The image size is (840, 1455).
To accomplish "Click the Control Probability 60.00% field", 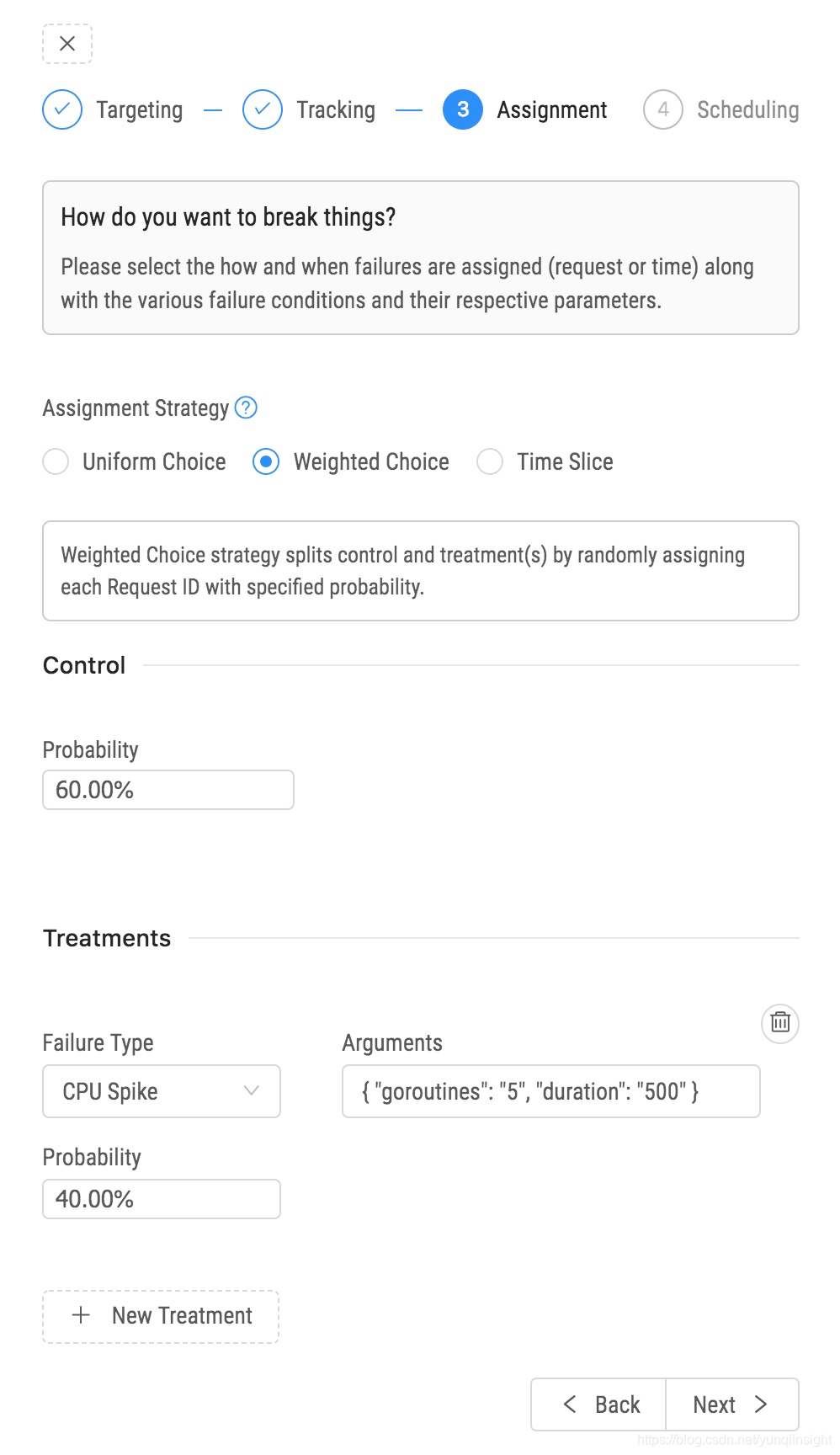I will (168, 790).
